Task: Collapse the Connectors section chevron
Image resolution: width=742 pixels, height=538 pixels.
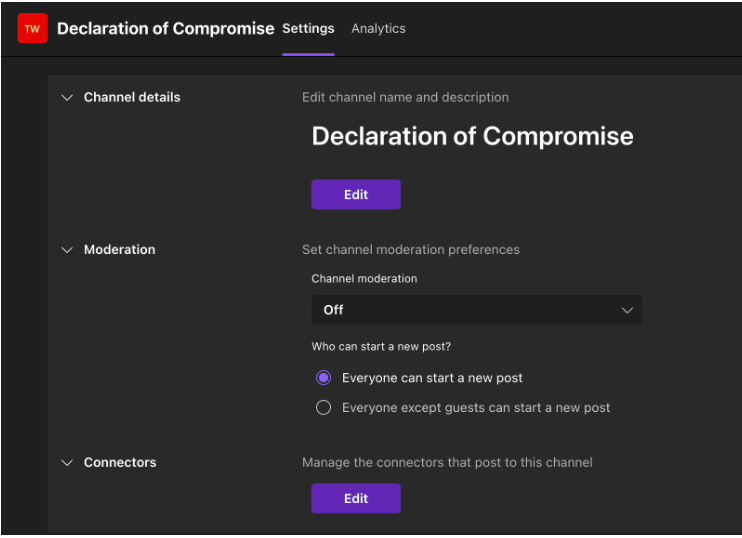Action: (x=67, y=463)
